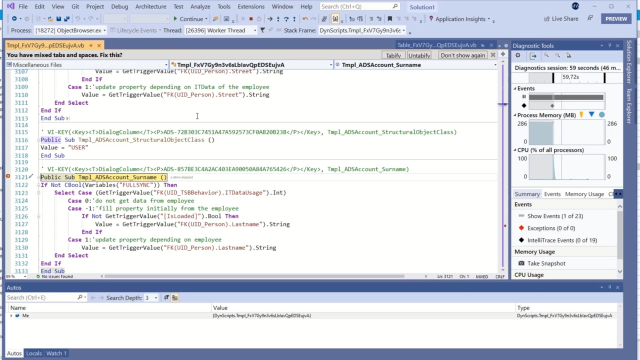Open the Debug menu
This screenshot has width=640, height=360.
pyautogui.click(x=119, y=7)
